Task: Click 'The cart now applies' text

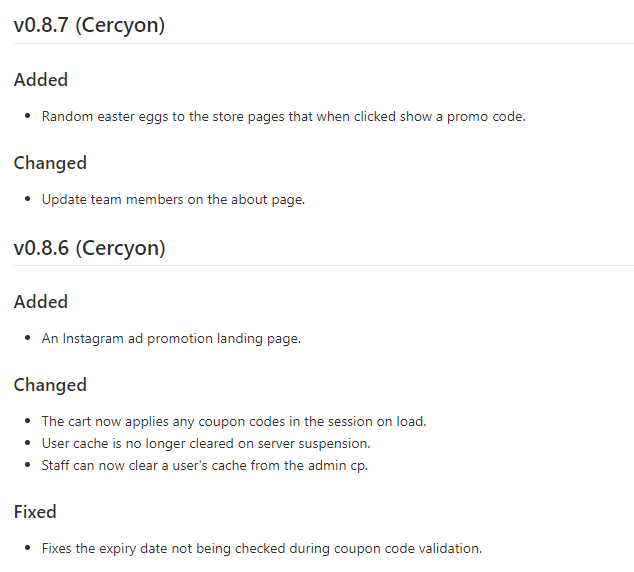Action: tap(105, 421)
